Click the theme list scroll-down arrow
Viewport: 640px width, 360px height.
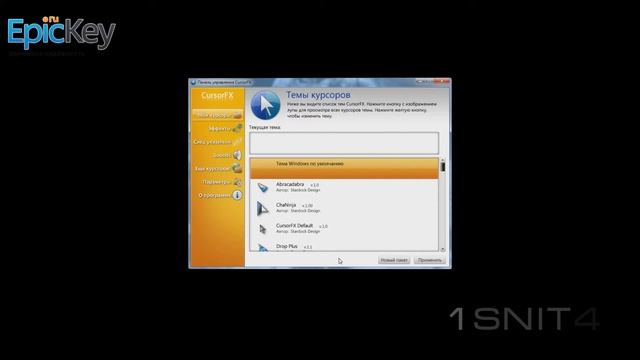pyautogui.click(x=442, y=249)
